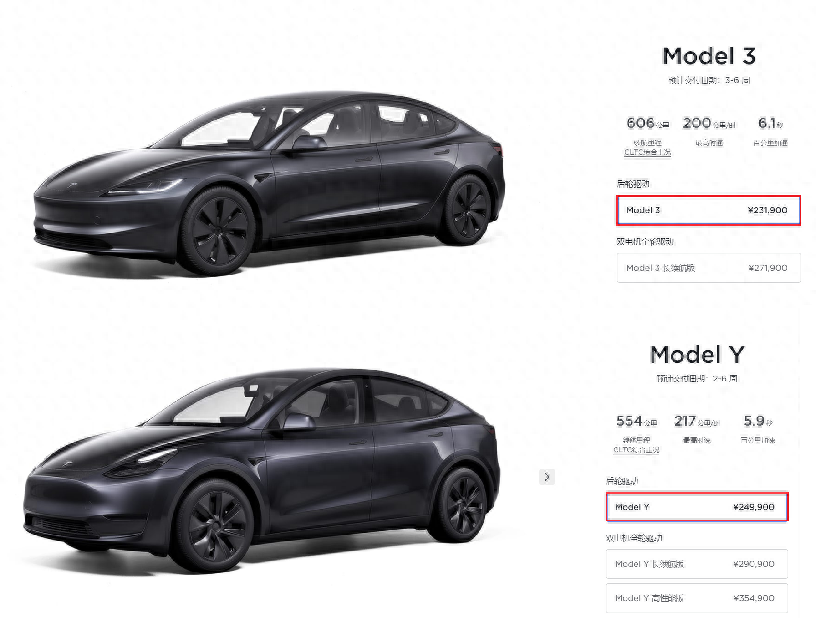Click the Model 3 heading
The width and height of the screenshot is (817, 618).
[709, 56]
